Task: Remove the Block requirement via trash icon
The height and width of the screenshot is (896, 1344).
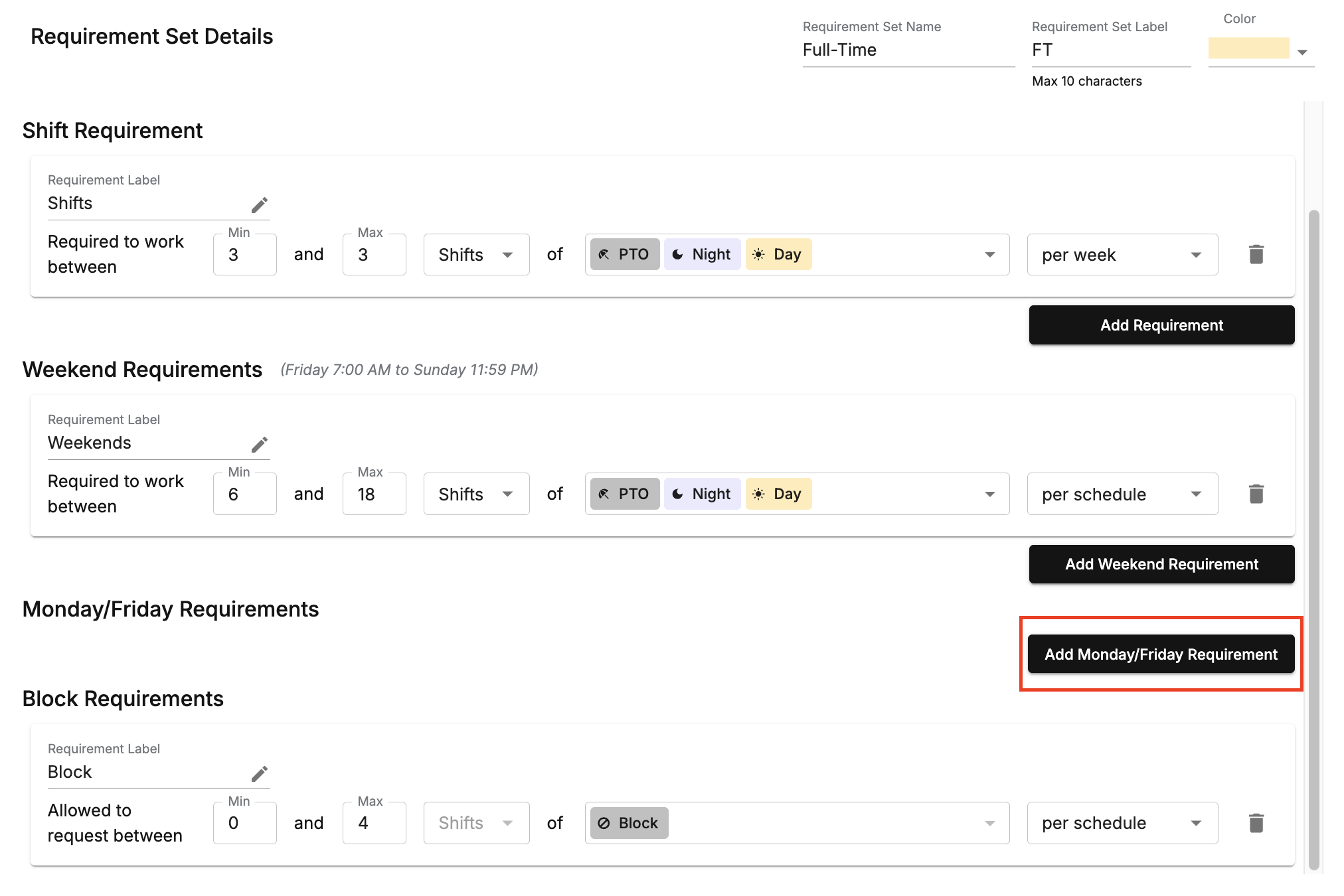Action: 1256,823
